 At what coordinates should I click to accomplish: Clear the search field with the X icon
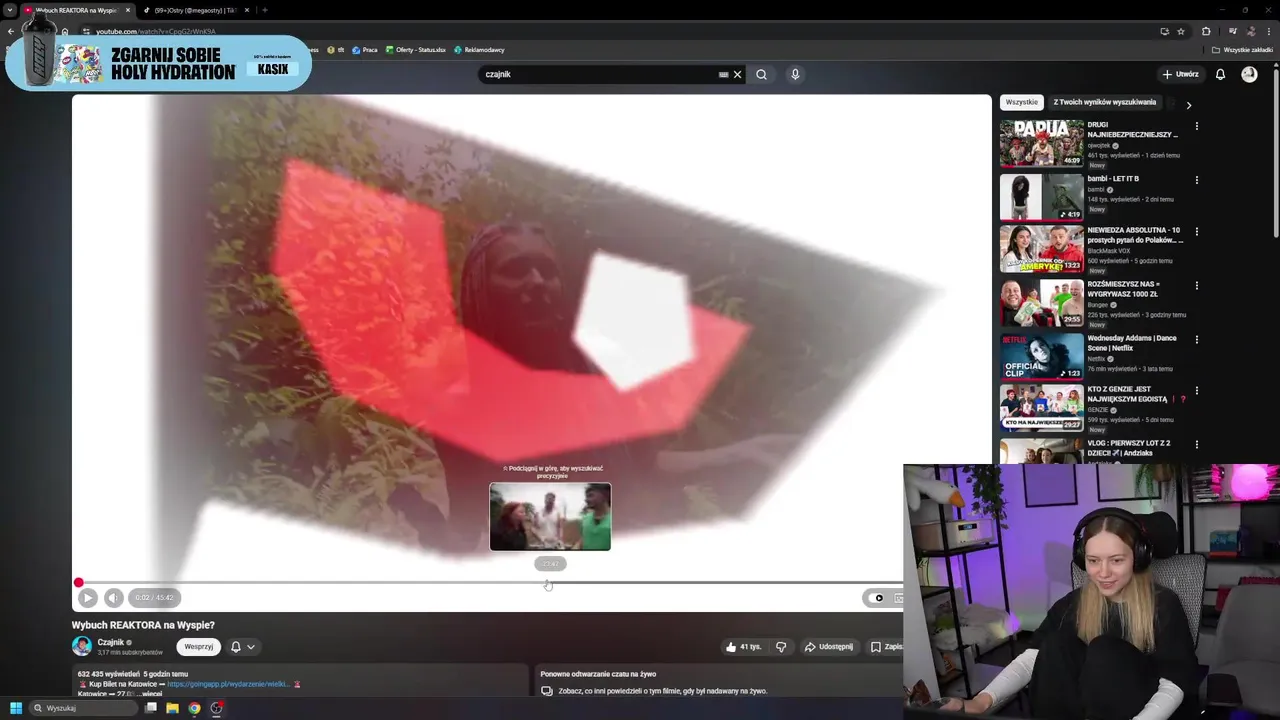coord(738,74)
